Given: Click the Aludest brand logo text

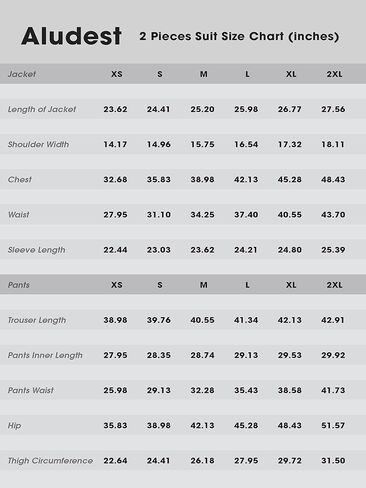Looking at the screenshot, I should click(71, 36).
